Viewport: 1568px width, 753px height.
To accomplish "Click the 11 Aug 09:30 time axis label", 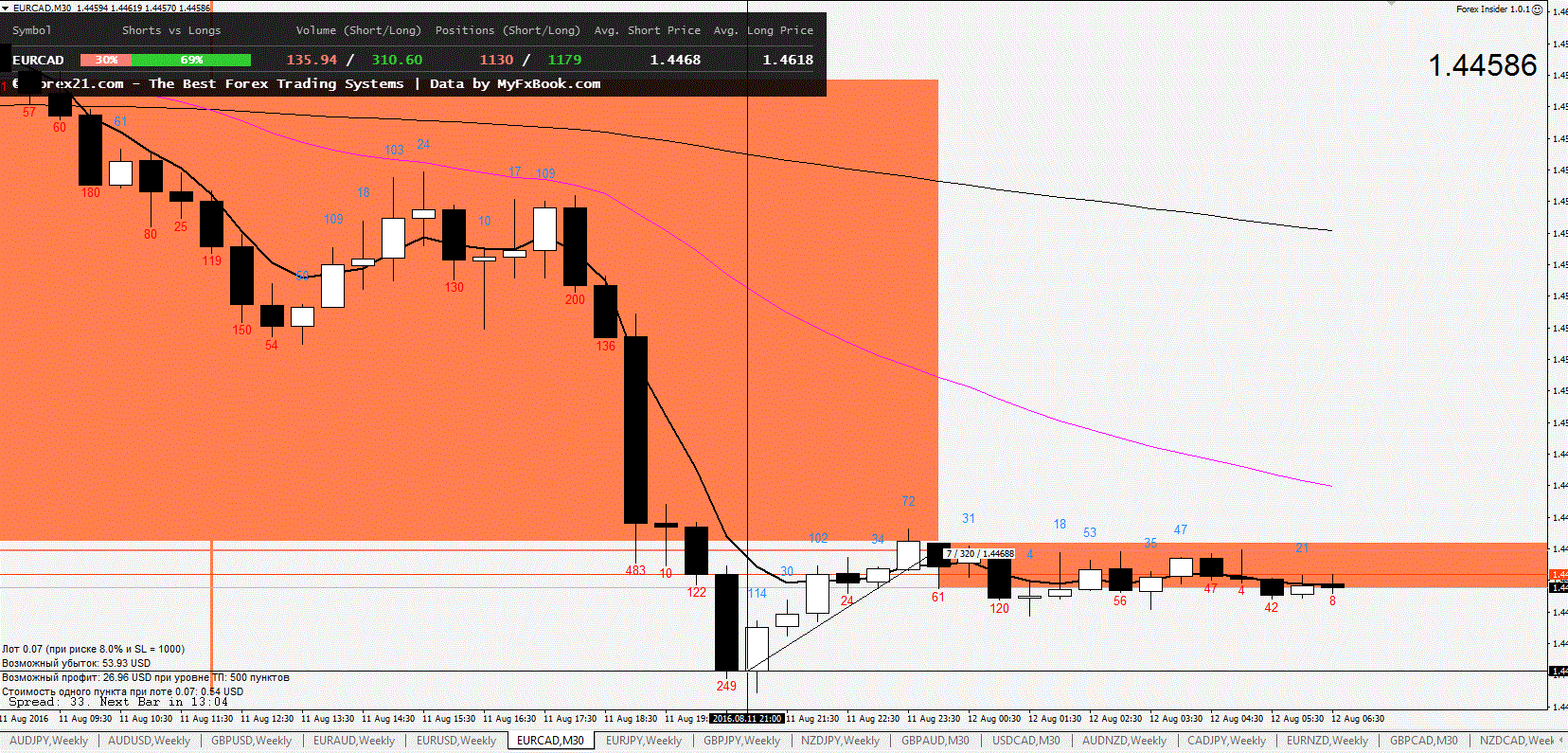I will (x=84, y=719).
